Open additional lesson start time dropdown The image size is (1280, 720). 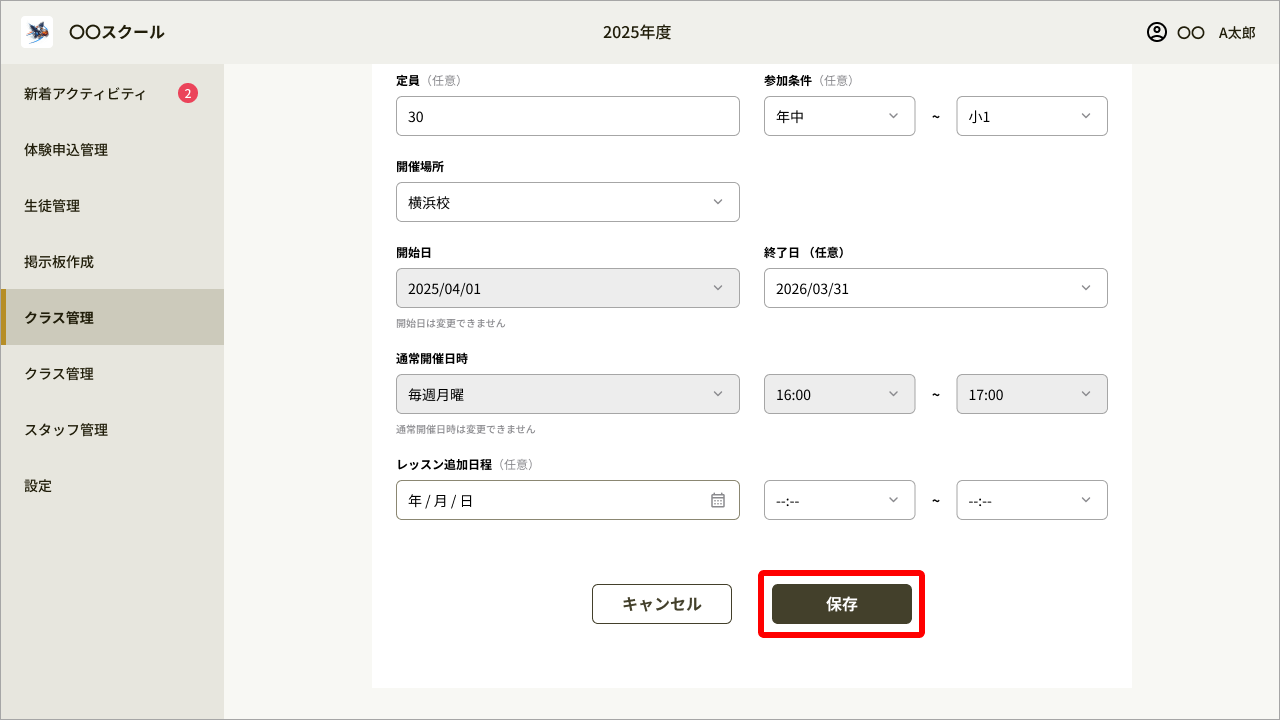point(839,500)
